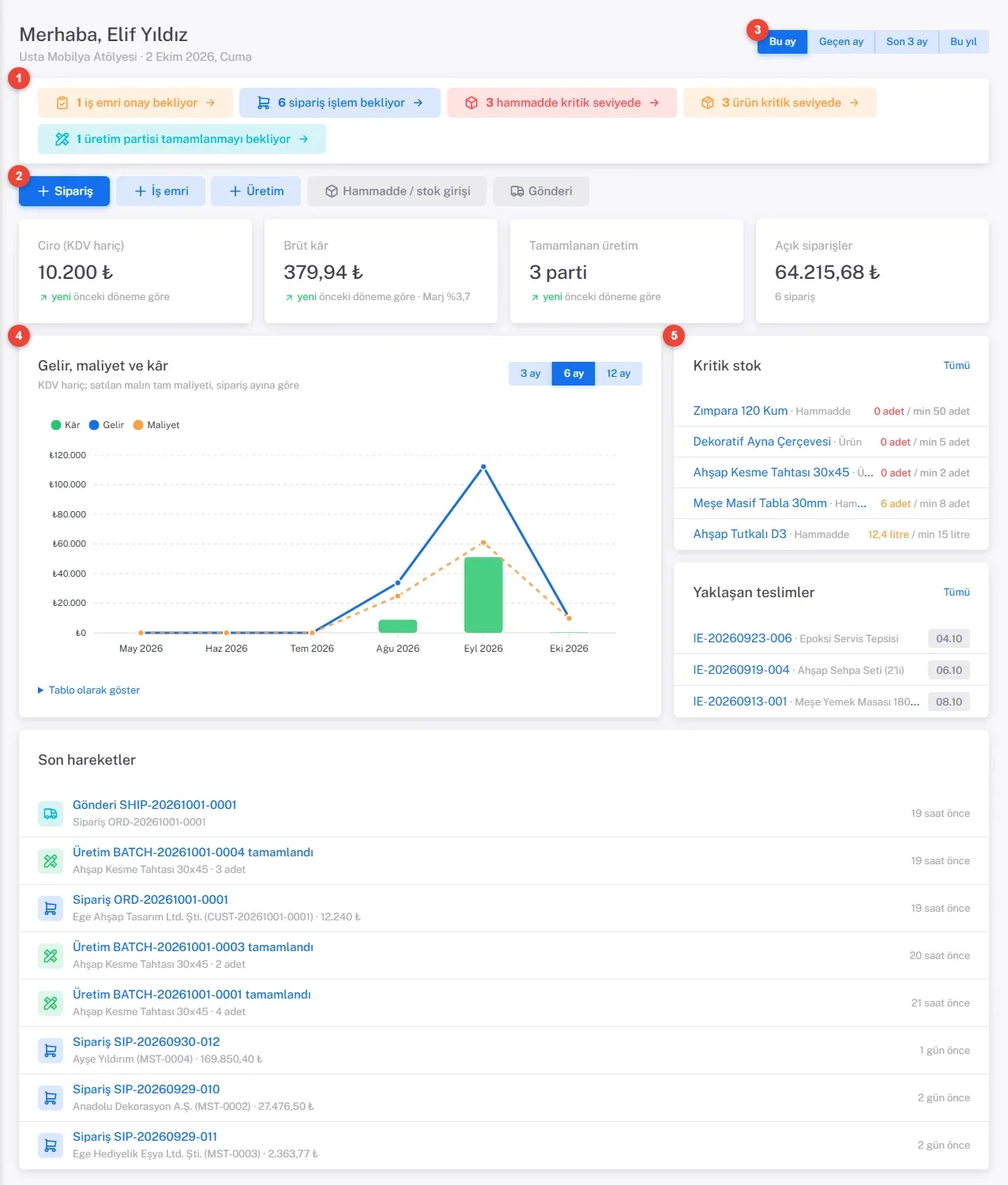Open Dekoratif Ayna Çerçevesi stock item

(762, 442)
